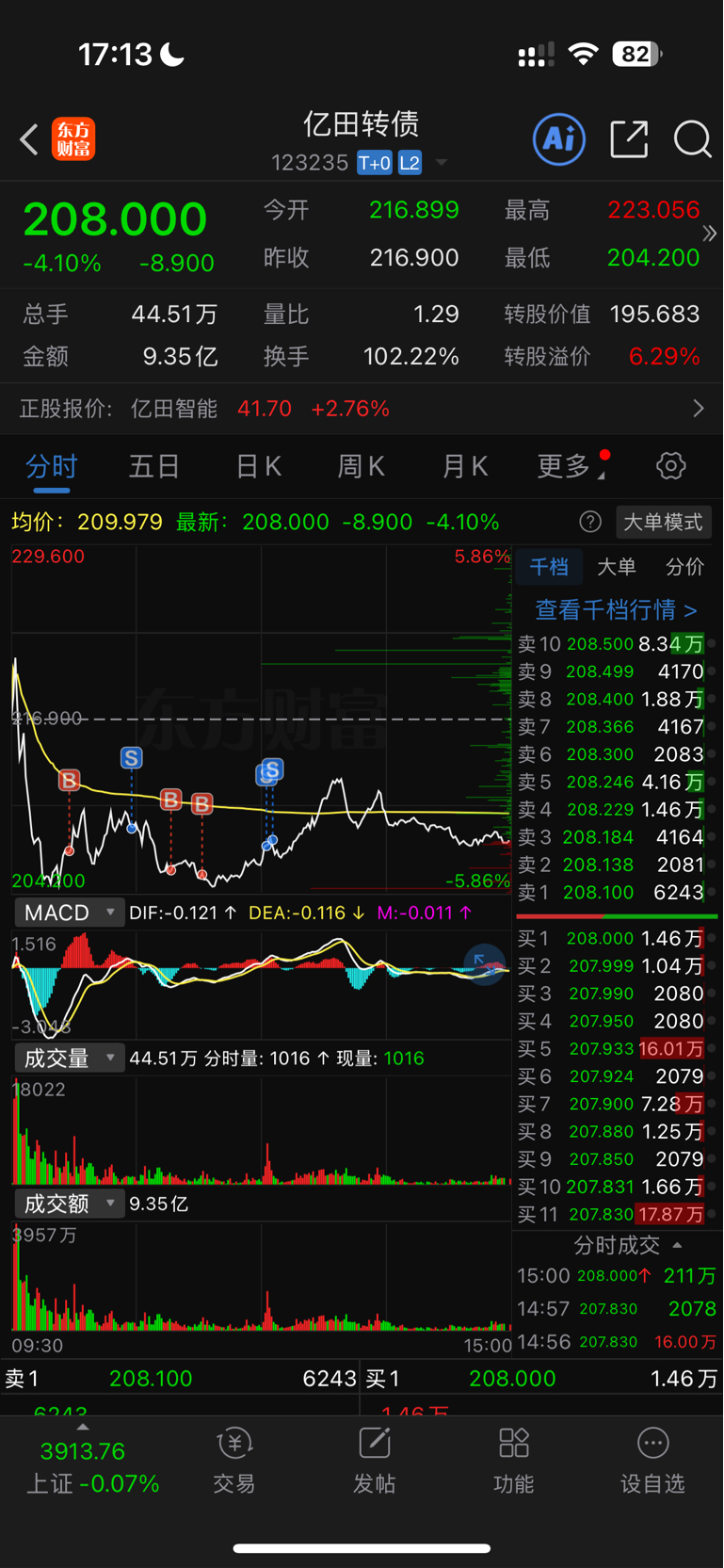The width and height of the screenshot is (724, 1568).
Task: Expand the 上证 index bar arrow
Action: click(83, 1427)
